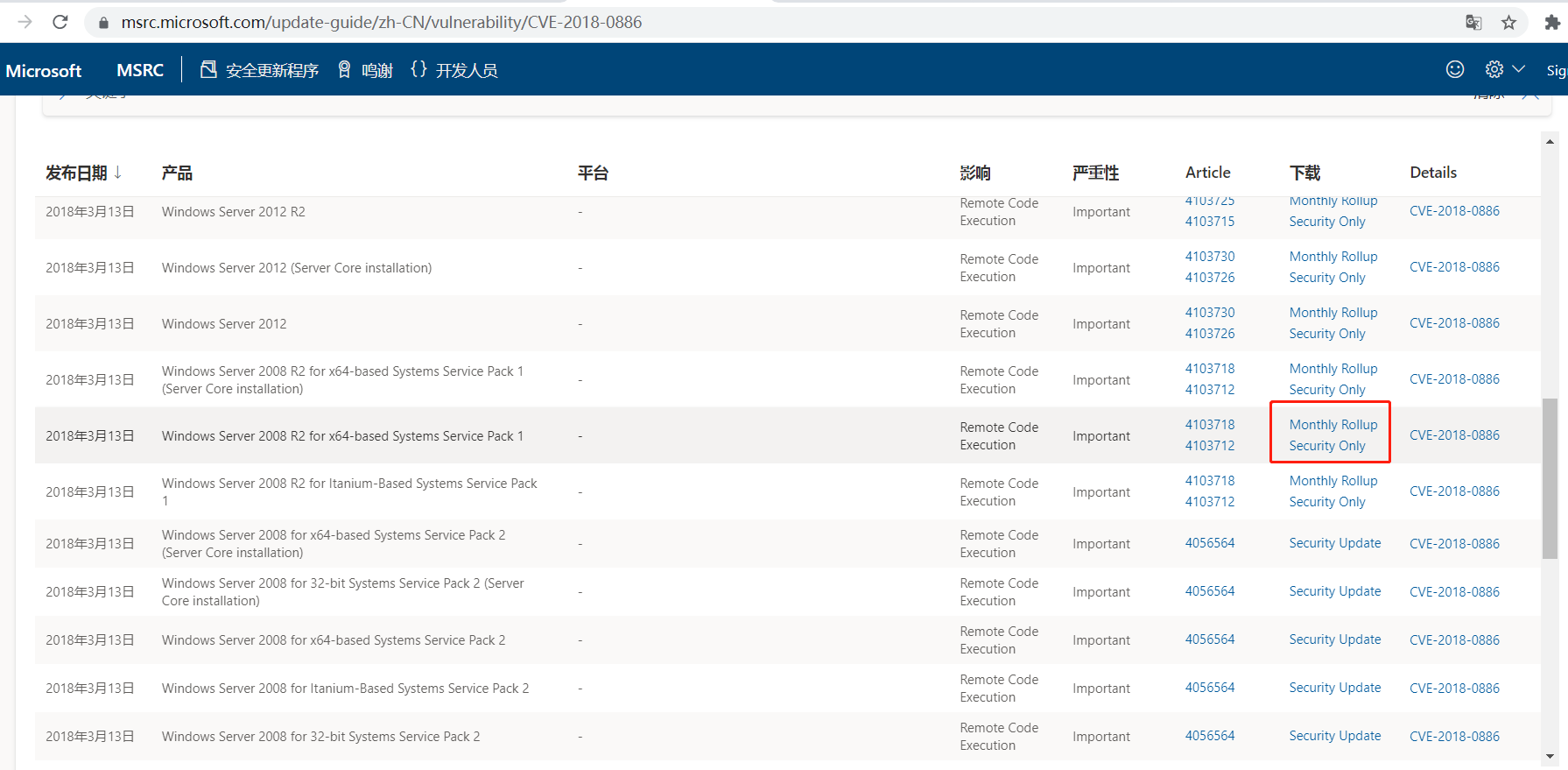Image resolution: width=1568 pixels, height=770 pixels.
Task: Open the settings gear menu
Action: [1505, 69]
